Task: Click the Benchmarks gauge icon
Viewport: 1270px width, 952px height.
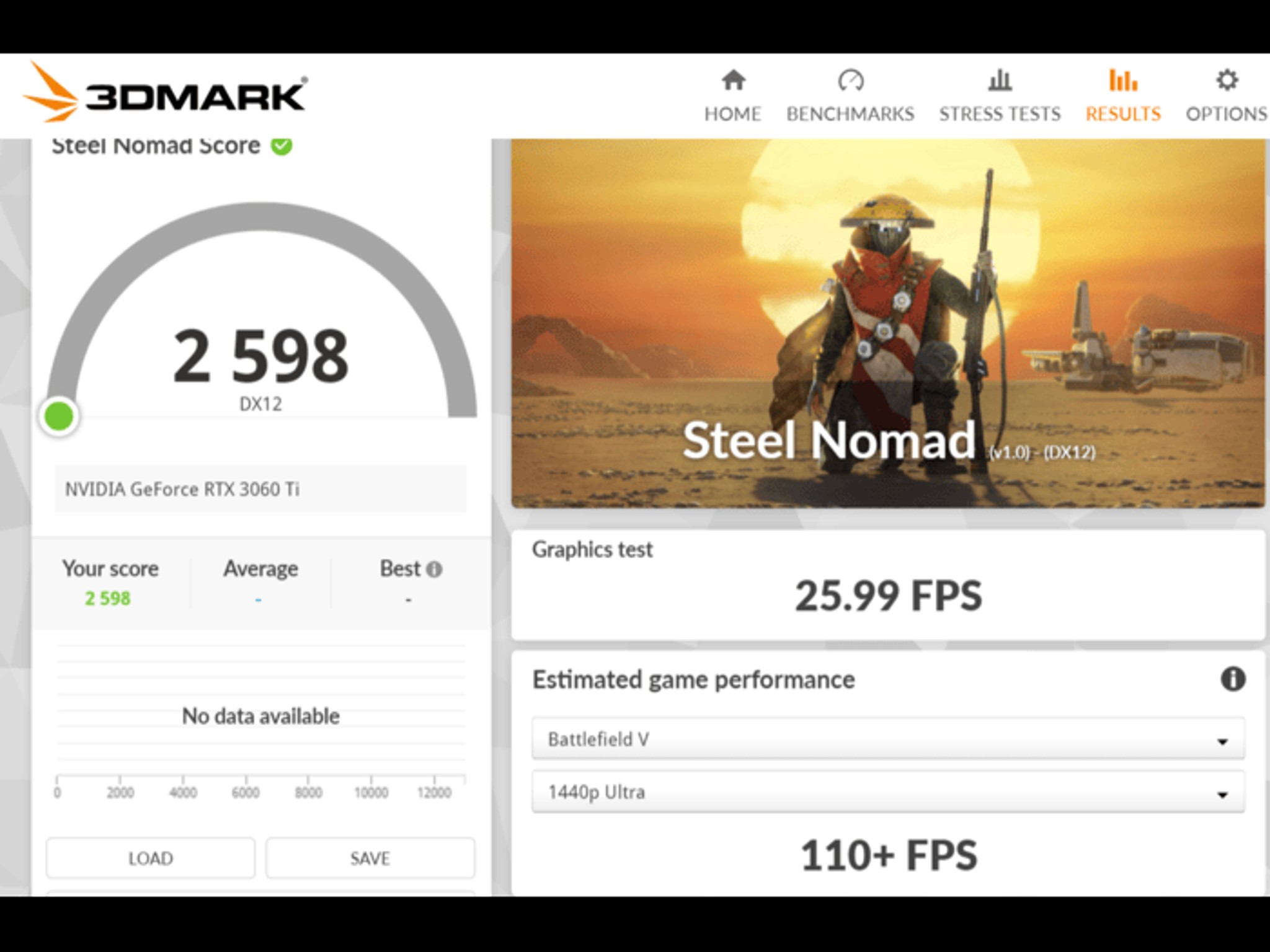Action: 850,80
